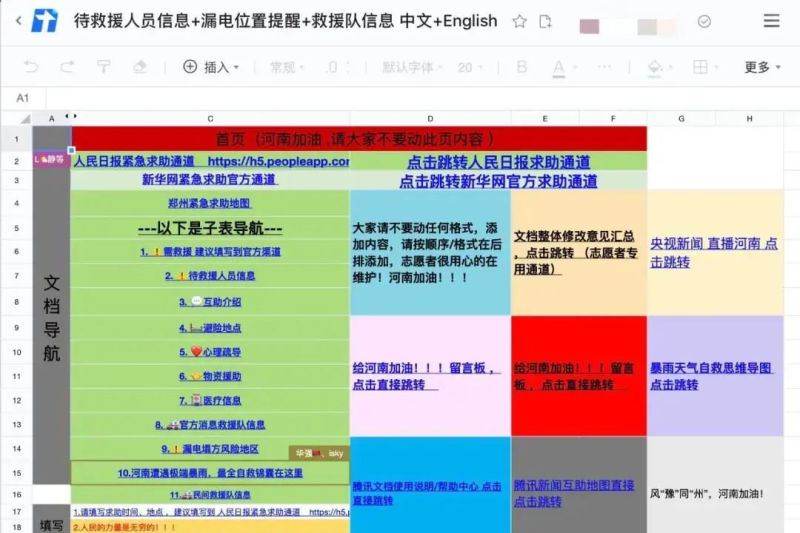The height and width of the screenshot is (533, 800).
Task: Open the hamburger menu
Action: pyautogui.click(x=771, y=21)
